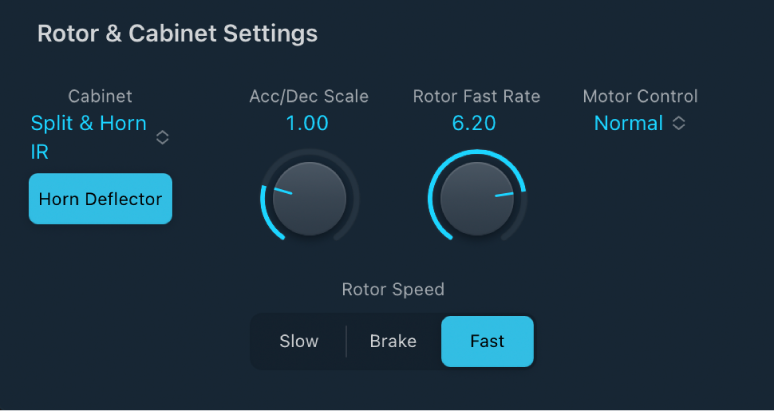The image size is (774, 412).
Task: Click the Acc/Dec Scale value 1.00
Action: pyautogui.click(x=308, y=124)
